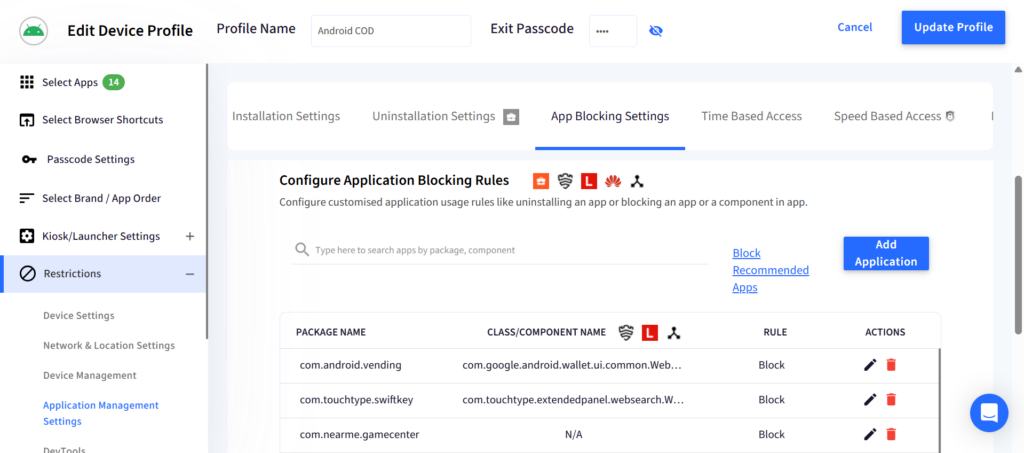This screenshot has height=453, width=1024.
Task: Expand Kiosk/Launcher Settings with plus
Action: click(x=190, y=236)
